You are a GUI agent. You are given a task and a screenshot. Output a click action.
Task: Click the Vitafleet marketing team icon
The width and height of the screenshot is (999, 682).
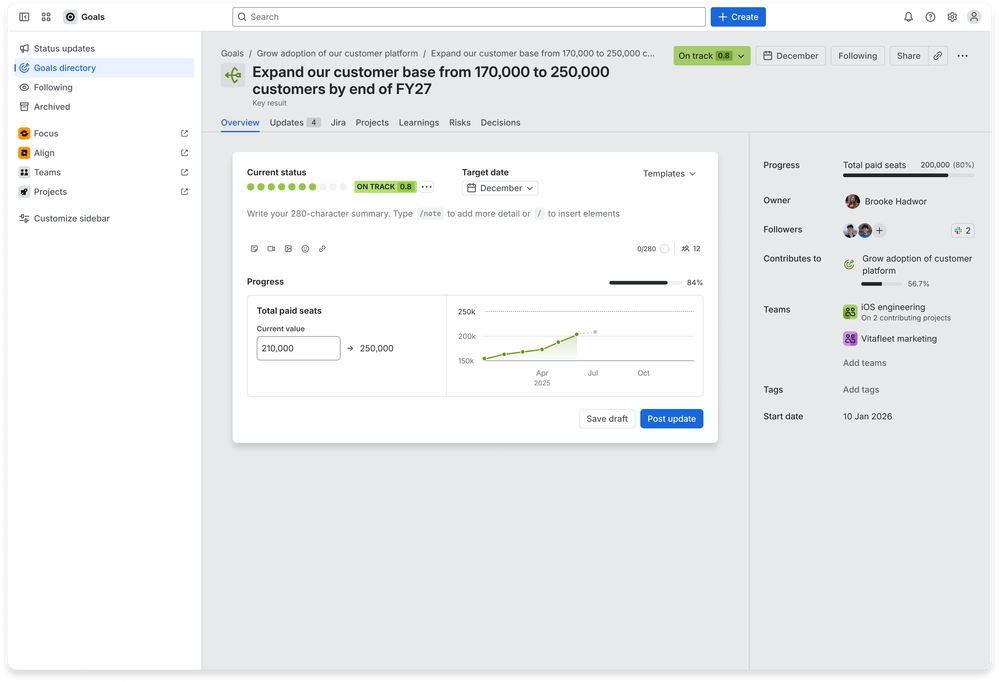click(x=850, y=339)
